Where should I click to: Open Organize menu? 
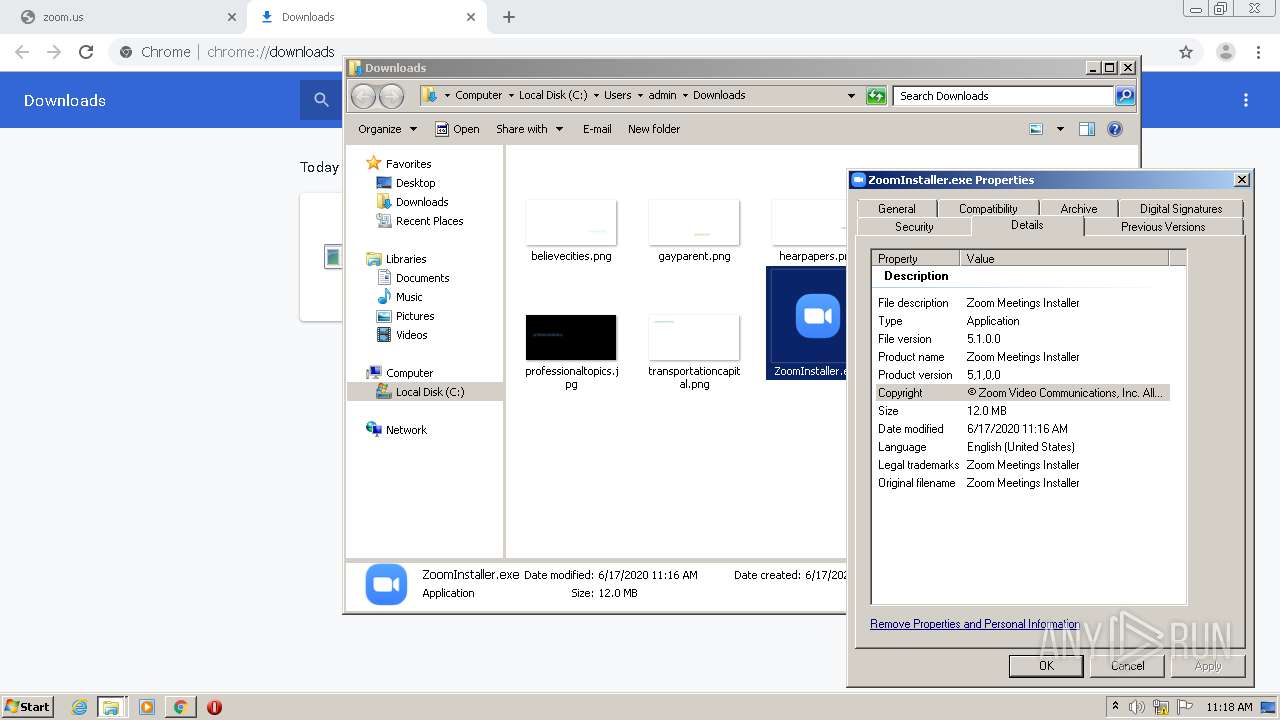click(x=387, y=129)
